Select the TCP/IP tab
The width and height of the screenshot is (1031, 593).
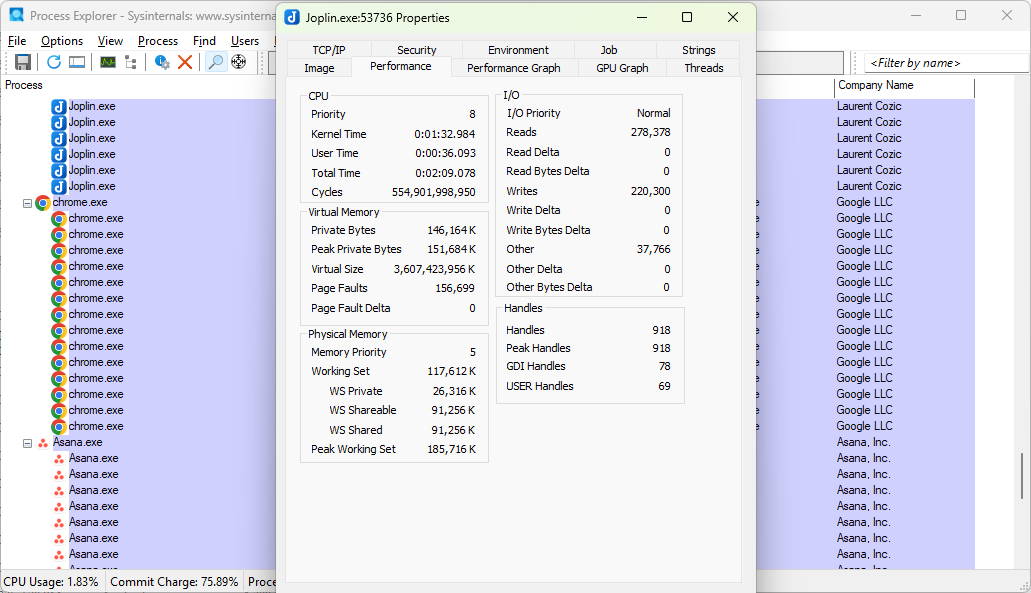(329, 50)
